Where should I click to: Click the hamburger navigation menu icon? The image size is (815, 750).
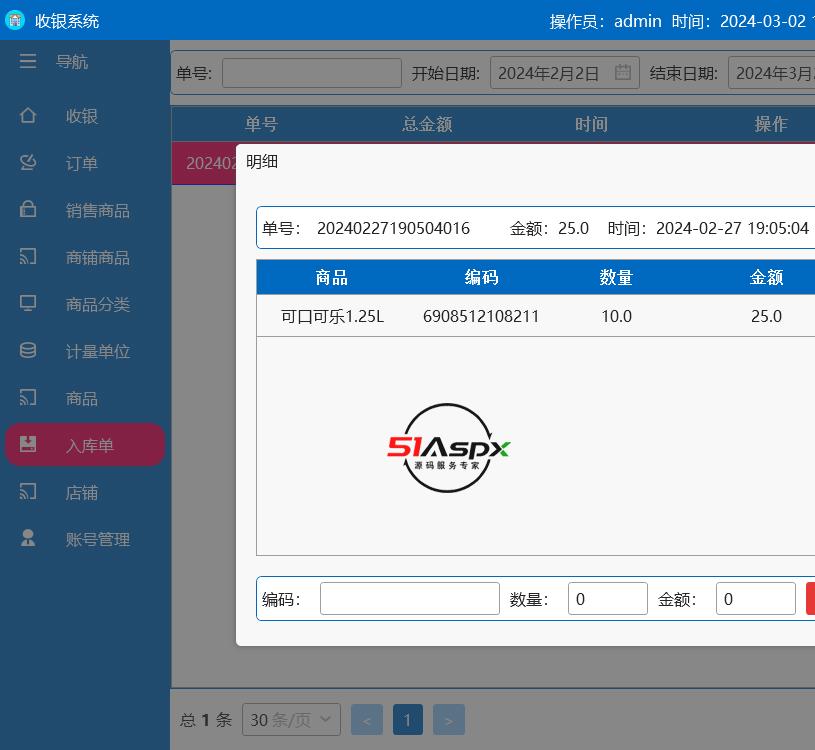[28, 62]
